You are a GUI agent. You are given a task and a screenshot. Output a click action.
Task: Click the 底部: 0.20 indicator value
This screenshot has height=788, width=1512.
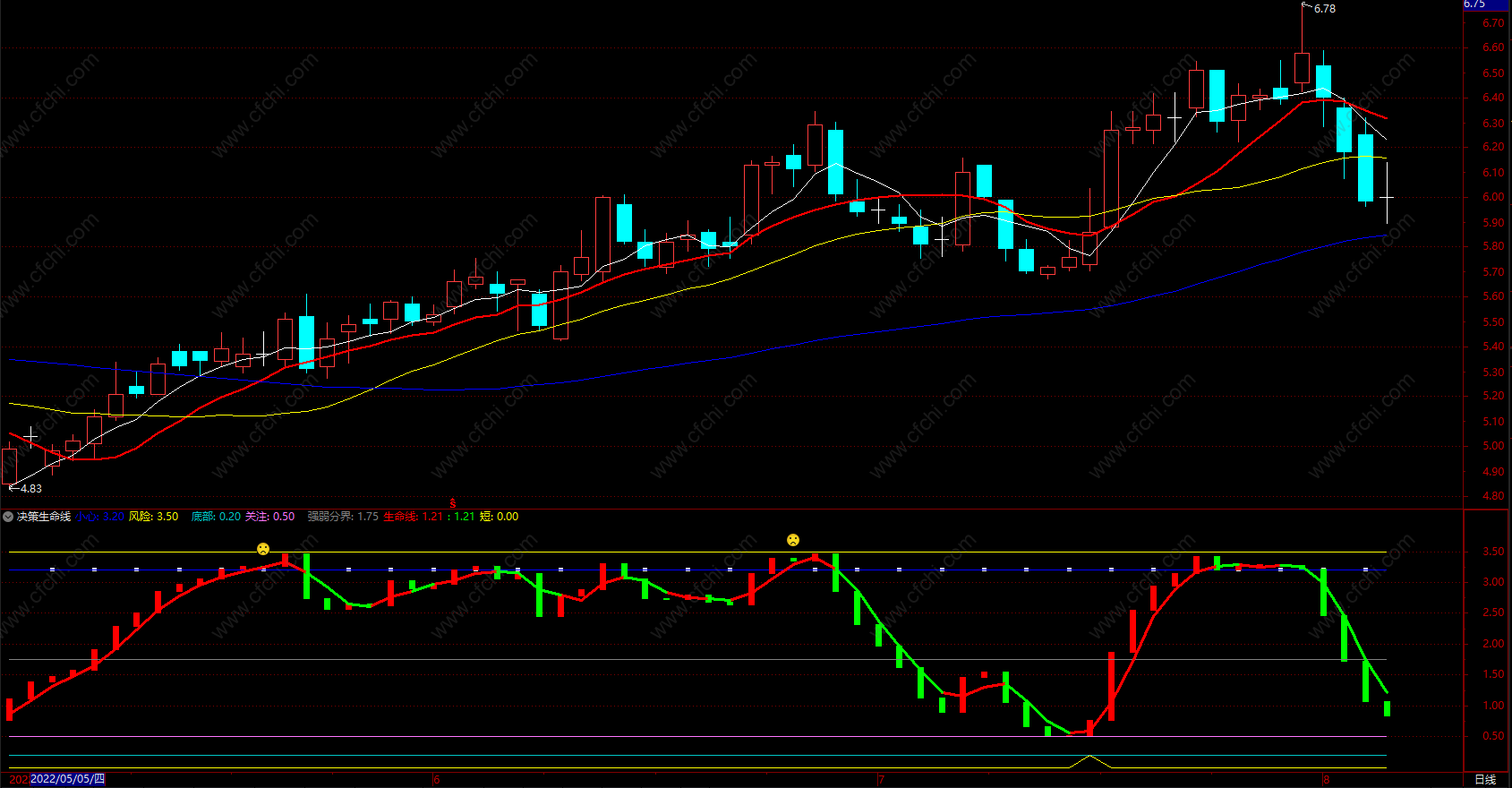click(216, 517)
